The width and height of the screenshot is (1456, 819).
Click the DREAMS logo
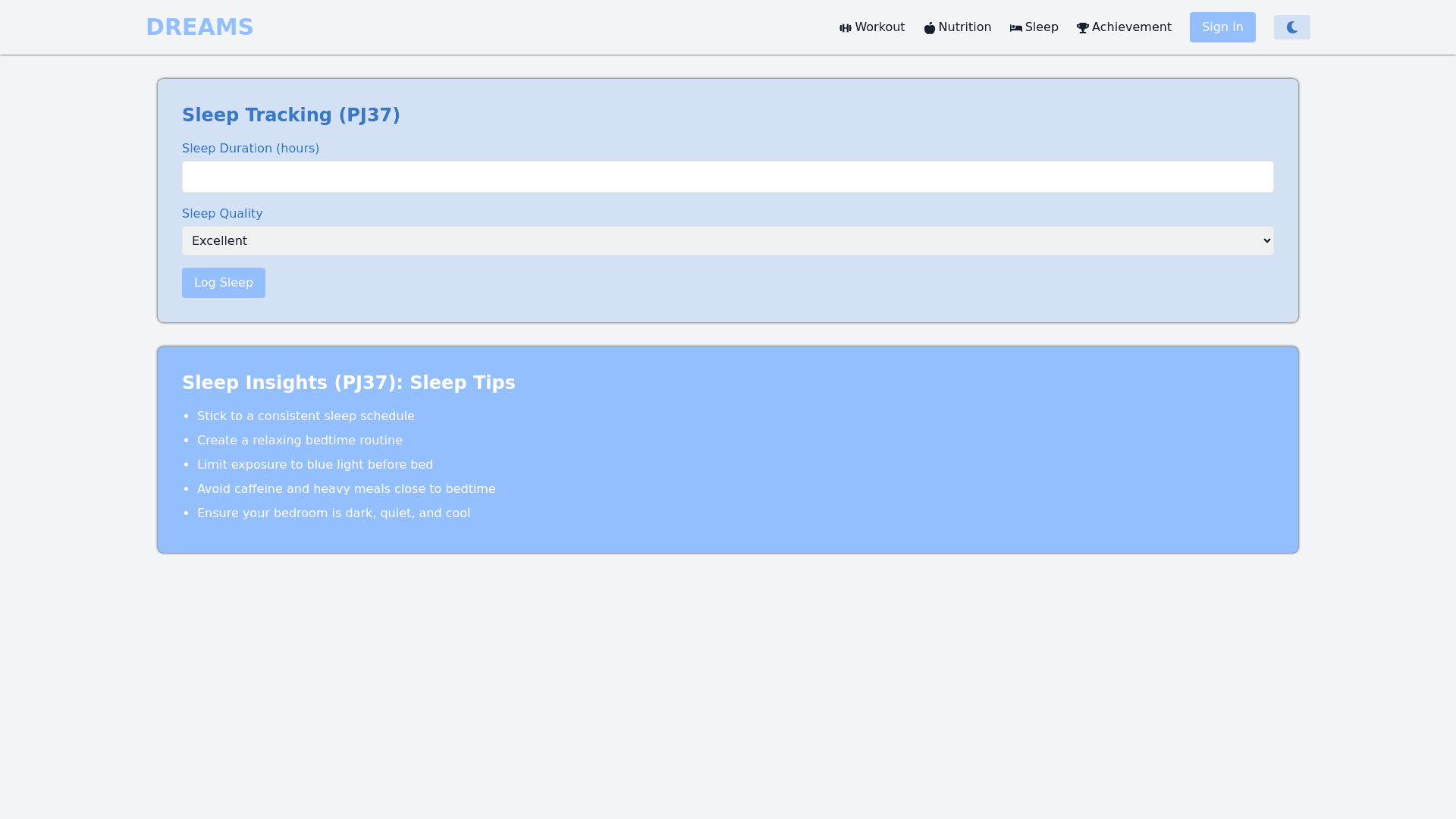tap(199, 27)
